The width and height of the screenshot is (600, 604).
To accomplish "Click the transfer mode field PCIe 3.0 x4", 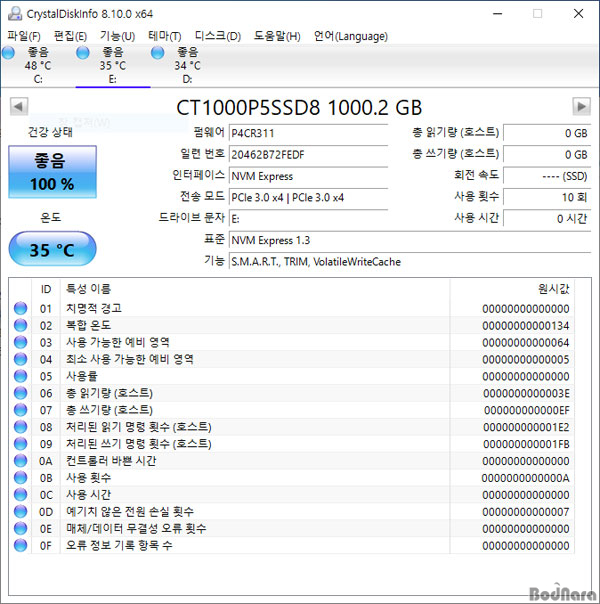I will [x=308, y=198].
